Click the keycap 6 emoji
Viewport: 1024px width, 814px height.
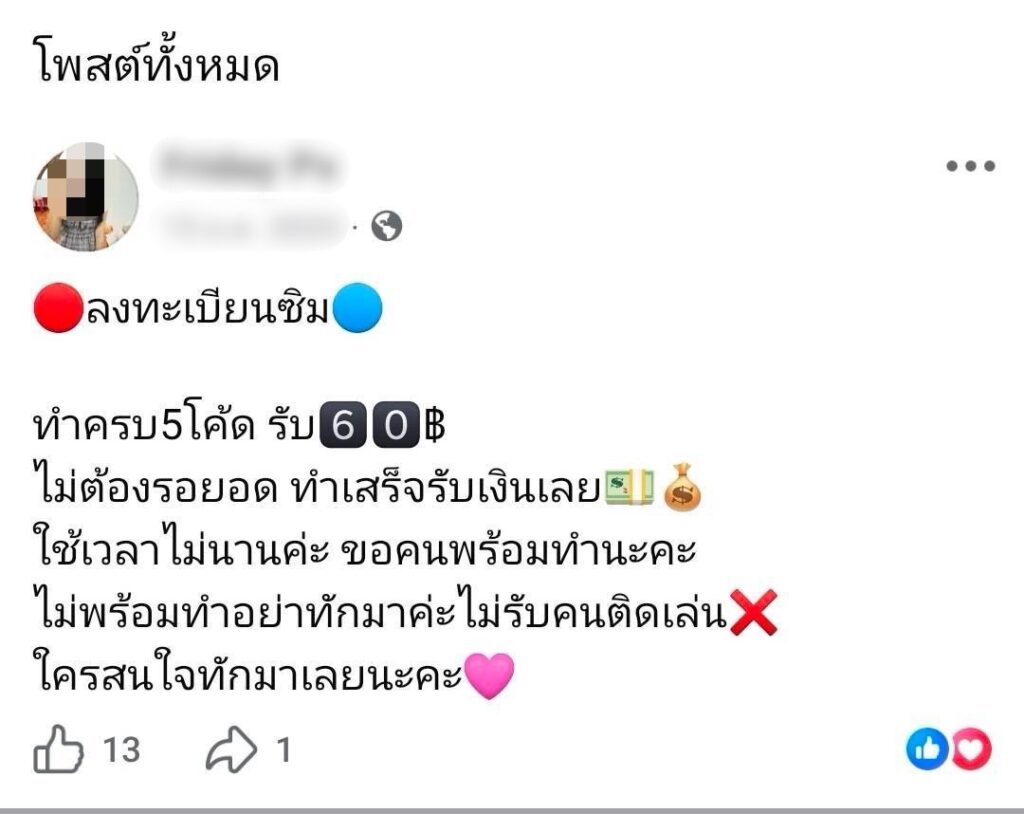coord(343,425)
